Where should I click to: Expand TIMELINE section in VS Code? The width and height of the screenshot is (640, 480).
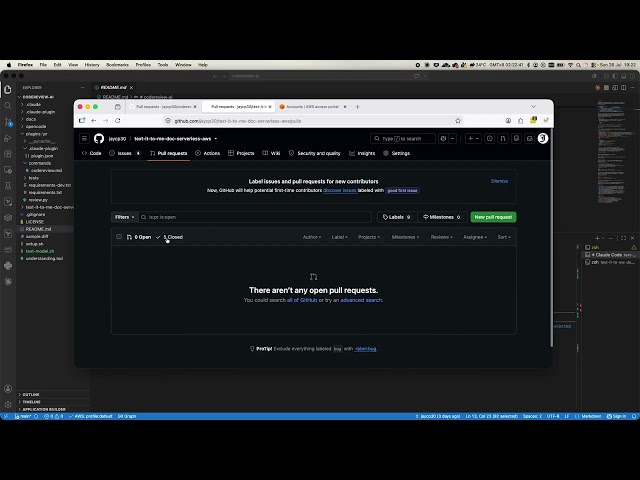coord(31,402)
